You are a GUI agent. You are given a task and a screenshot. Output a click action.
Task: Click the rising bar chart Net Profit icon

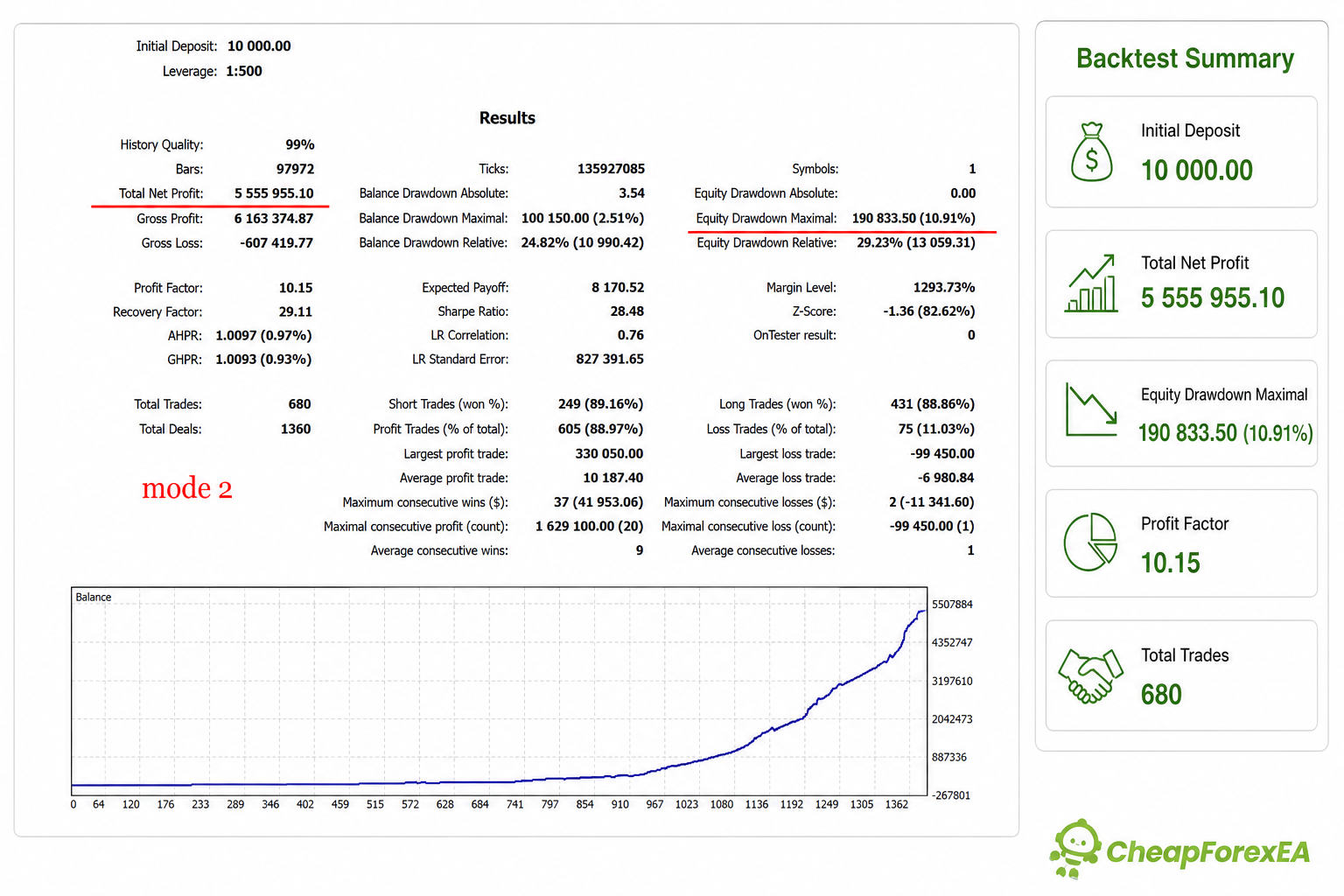(x=1091, y=283)
